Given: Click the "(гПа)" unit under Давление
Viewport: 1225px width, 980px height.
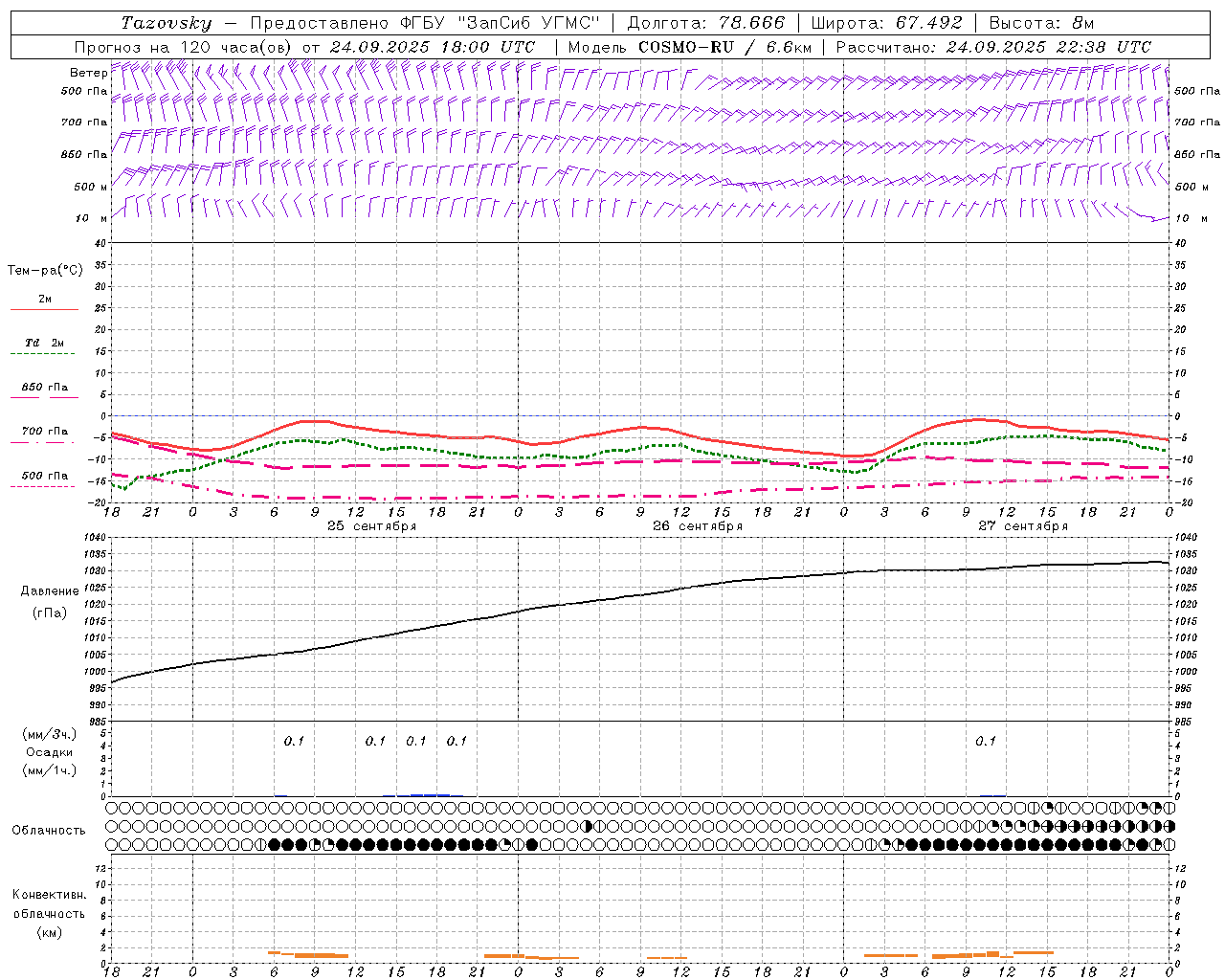Looking at the screenshot, I should [50, 612].
